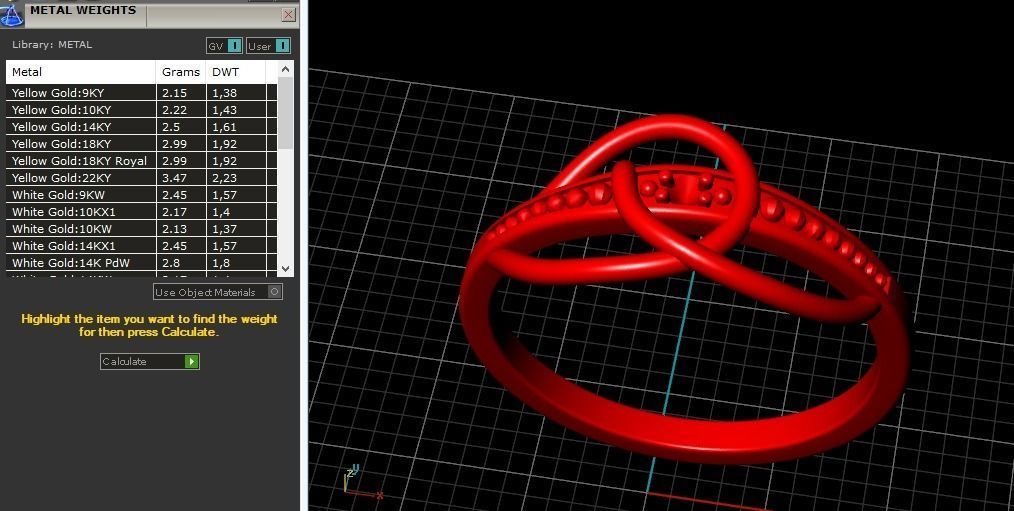Click the green arrow on the Calculate button
This screenshot has width=1014, height=511.
click(191, 362)
